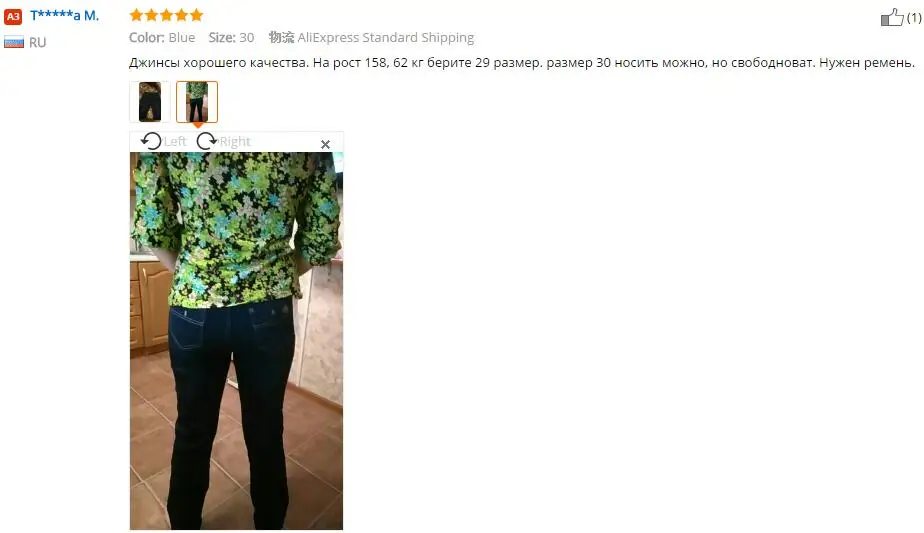Click the "Right" rotate label
924x533 pixels.
click(x=235, y=142)
